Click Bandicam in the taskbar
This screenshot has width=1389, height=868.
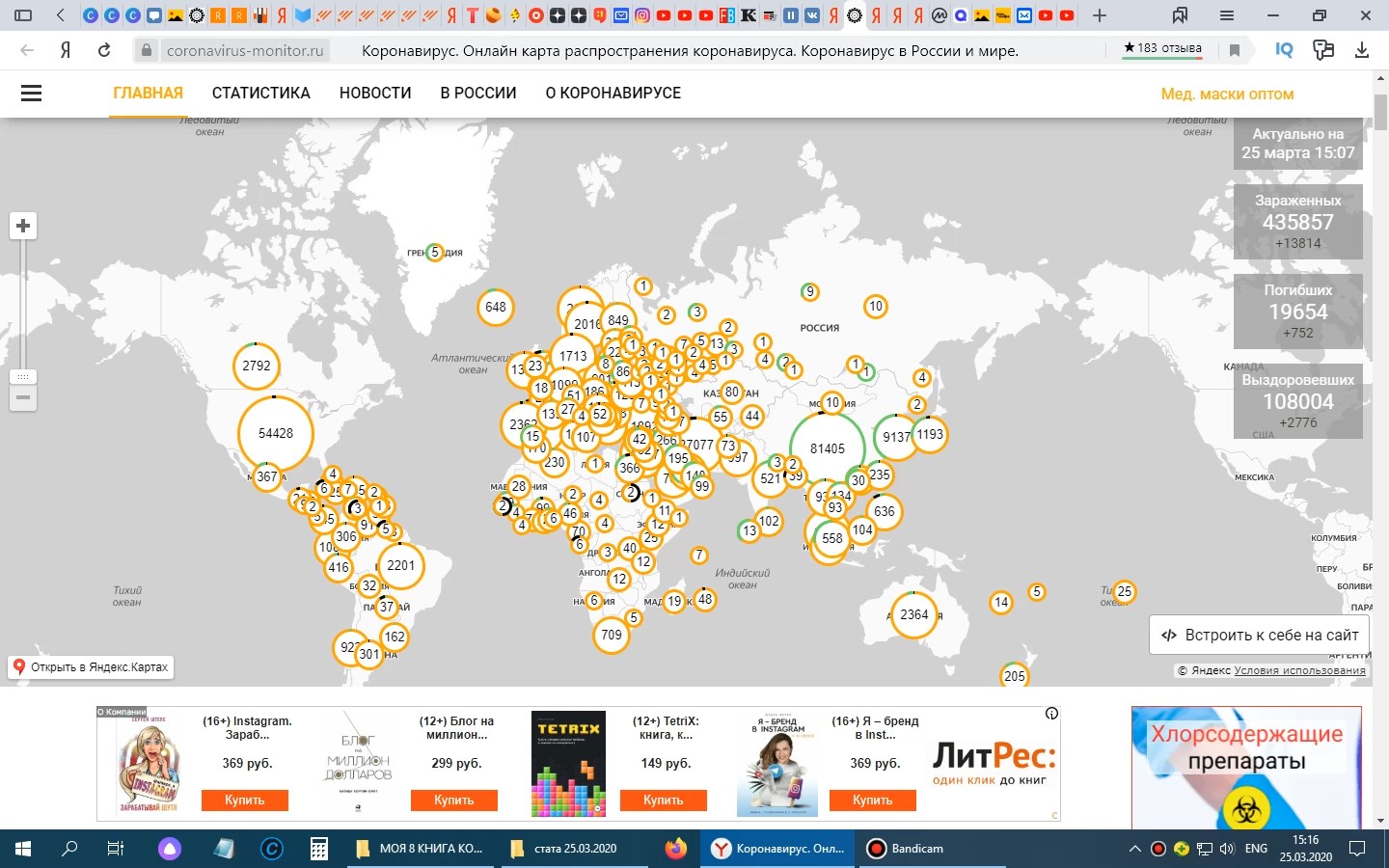pyautogui.click(x=907, y=849)
